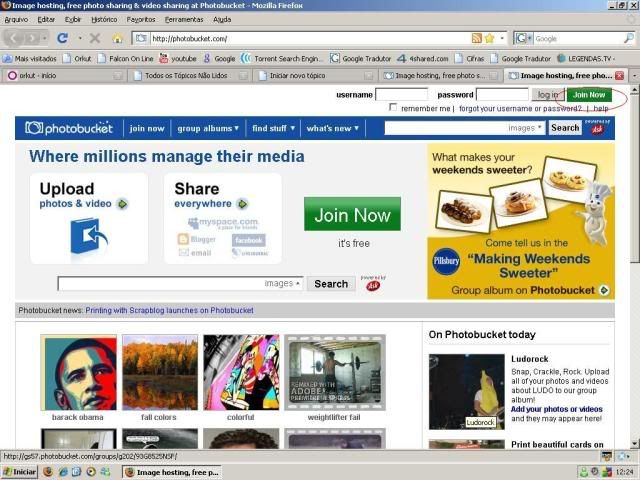
Task: Open images dropdown in blue bar search
Action: pyautogui.click(x=525, y=128)
